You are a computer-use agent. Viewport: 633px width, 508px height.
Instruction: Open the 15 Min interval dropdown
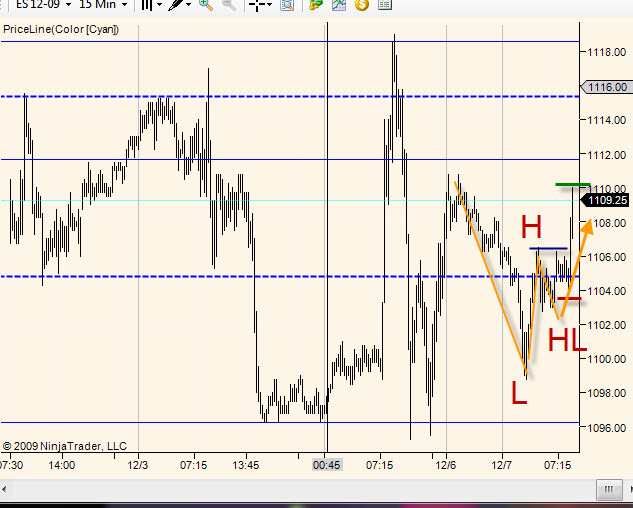[103, 4]
